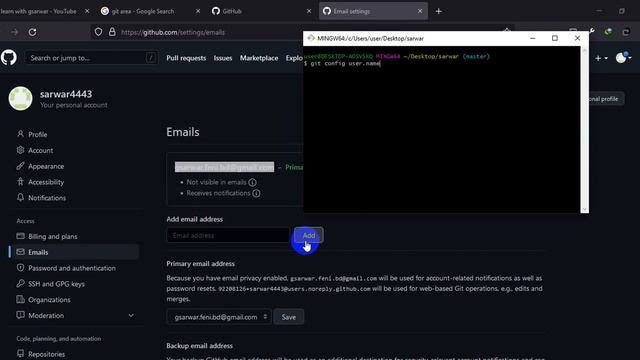The width and height of the screenshot is (640, 360).
Task: Click the shield tracking protection icon
Action: point(98,32)
